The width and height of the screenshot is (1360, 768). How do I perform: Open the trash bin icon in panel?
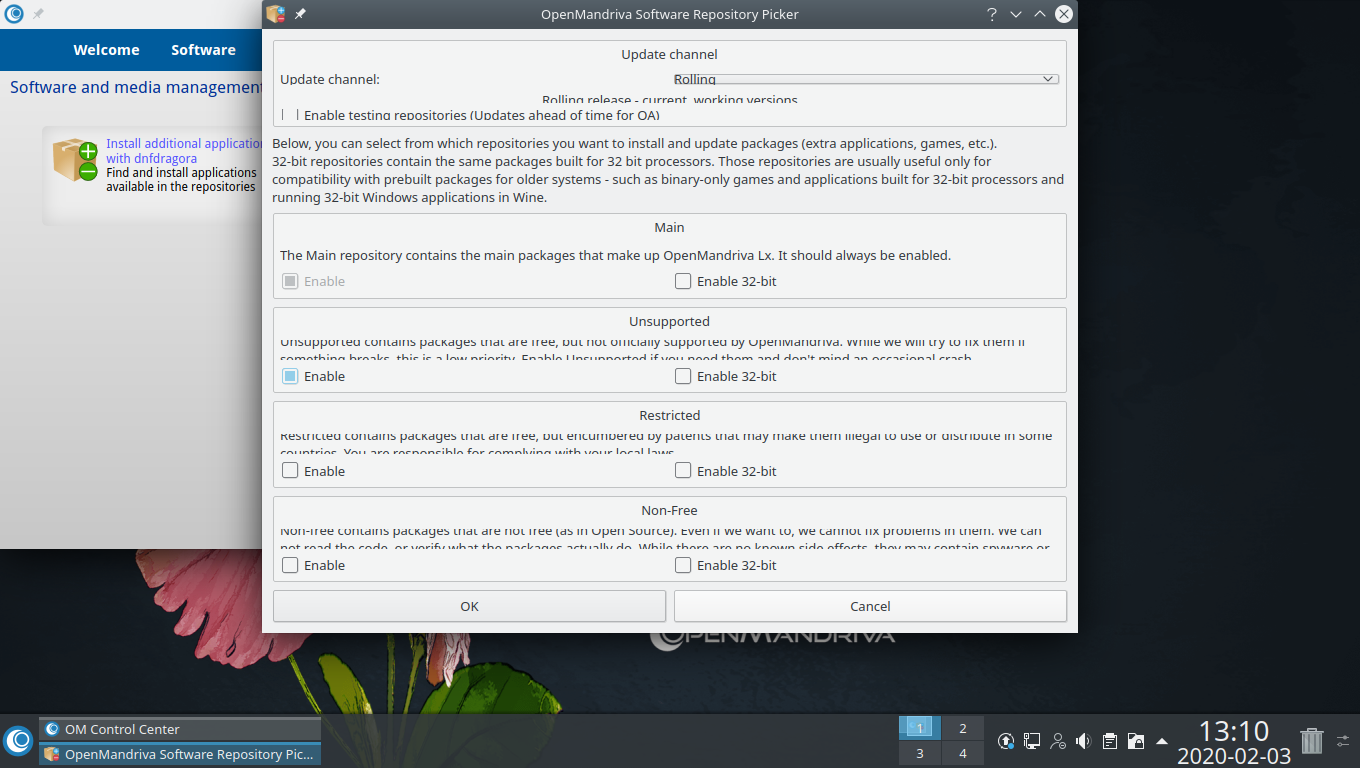[x=1311, y=741]
